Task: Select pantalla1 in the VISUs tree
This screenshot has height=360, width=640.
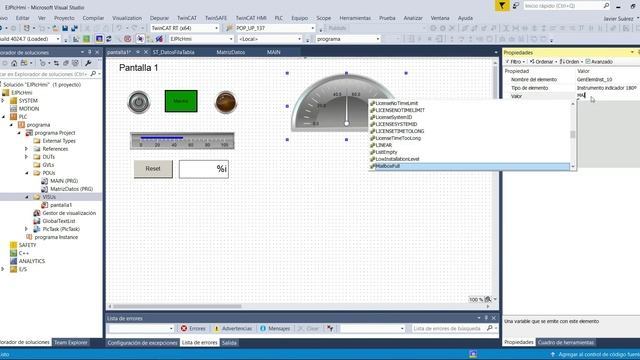Action: pos(61,205)
